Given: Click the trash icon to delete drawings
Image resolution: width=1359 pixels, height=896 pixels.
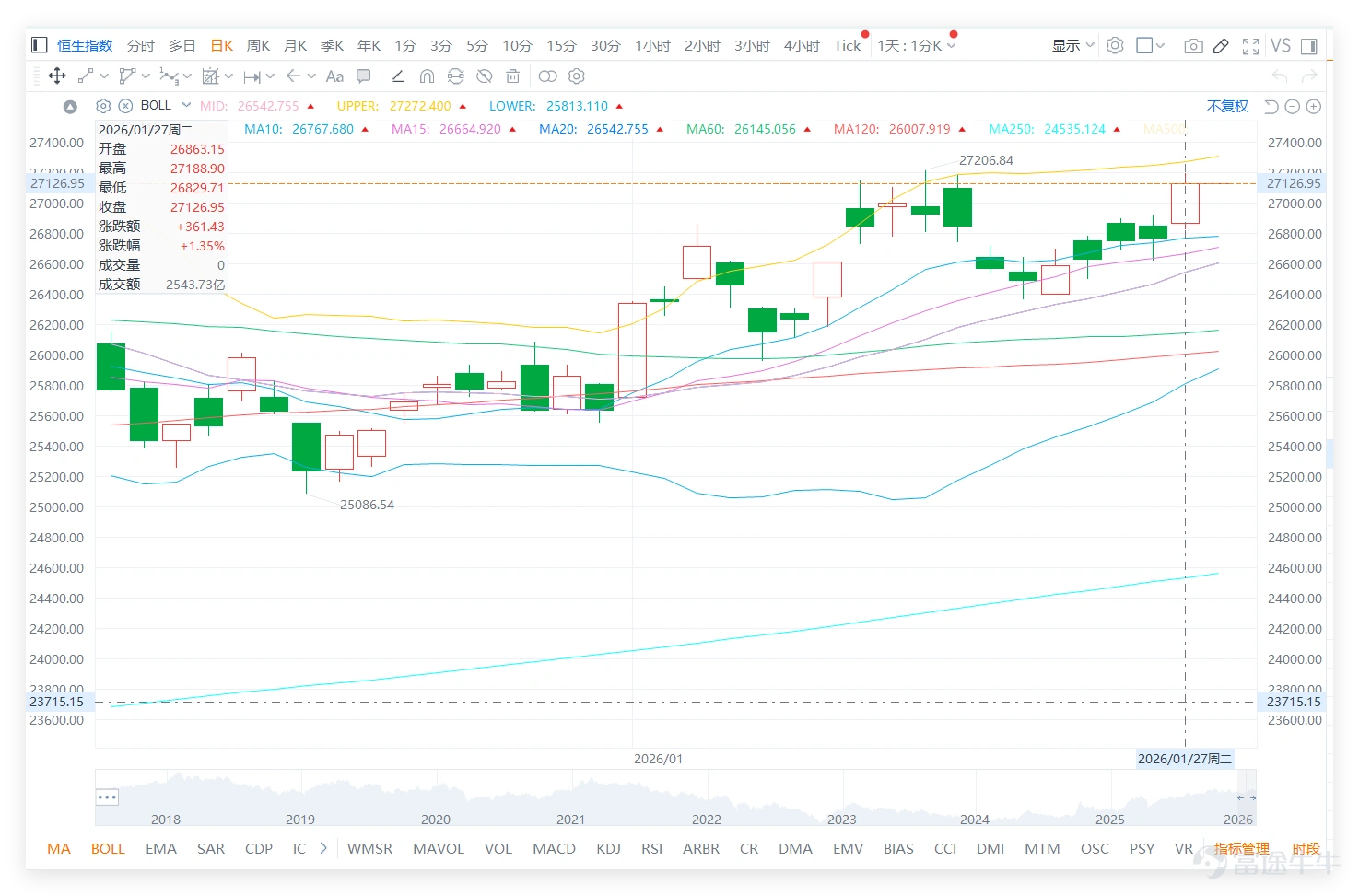Looking at the screenshot, I should (513, 76).
